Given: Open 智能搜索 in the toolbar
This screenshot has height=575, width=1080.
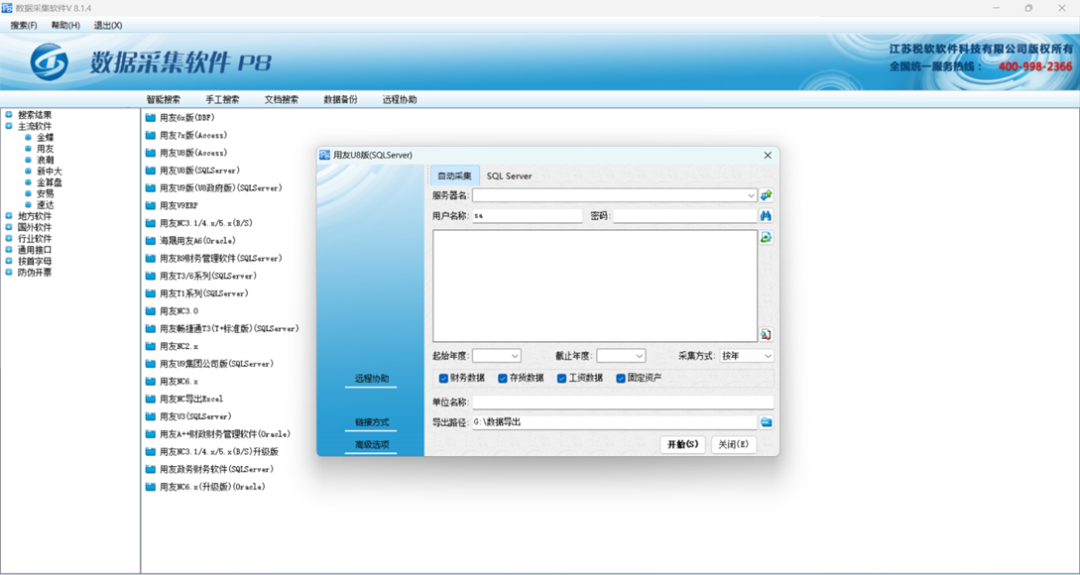Looking at the screenshot, I should 163,99.
